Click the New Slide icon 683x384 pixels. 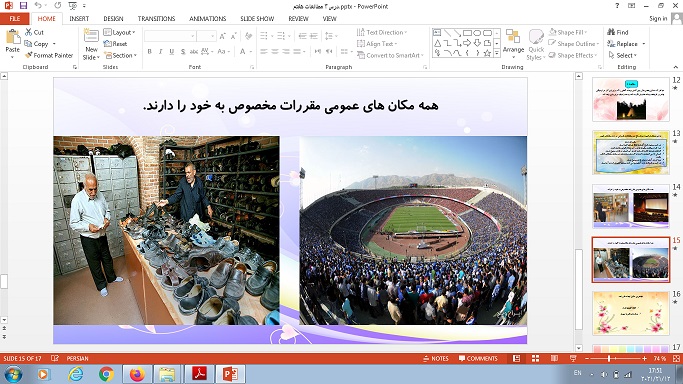click(91, 37)
